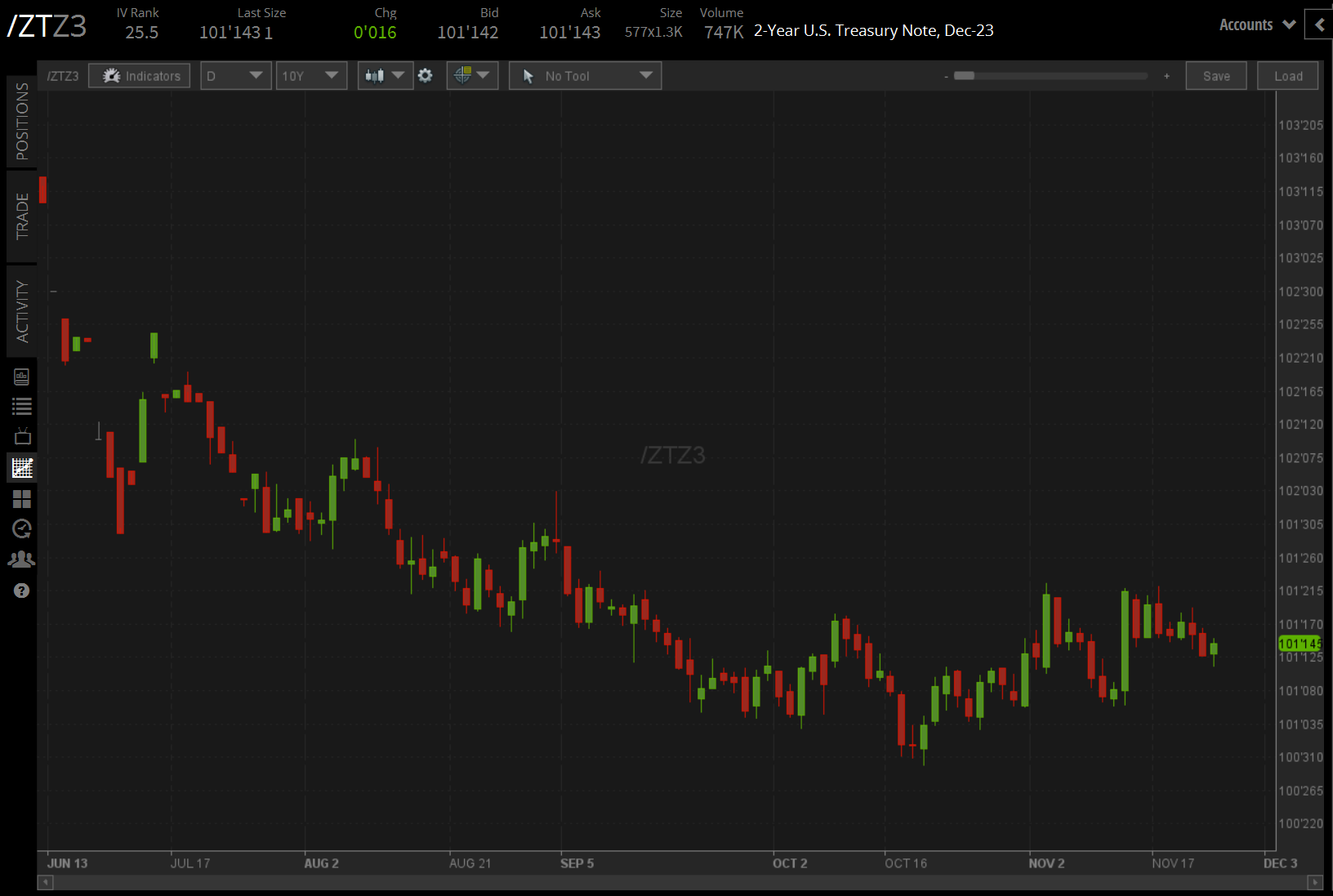1333x896 pixels.
Task: Select the charts grid icon
Action: tap(22, 468)
